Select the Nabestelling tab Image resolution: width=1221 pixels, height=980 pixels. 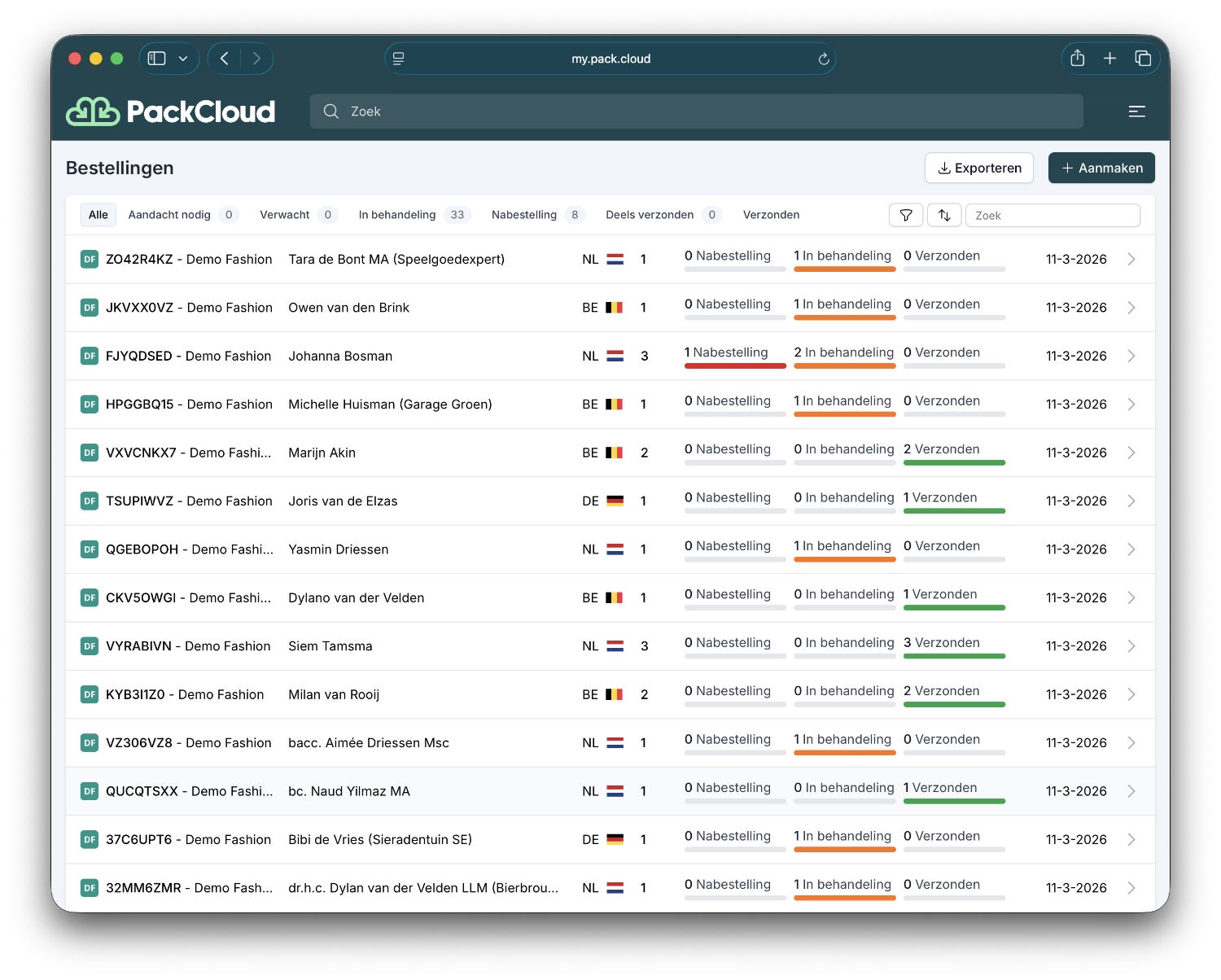point(524,215)
